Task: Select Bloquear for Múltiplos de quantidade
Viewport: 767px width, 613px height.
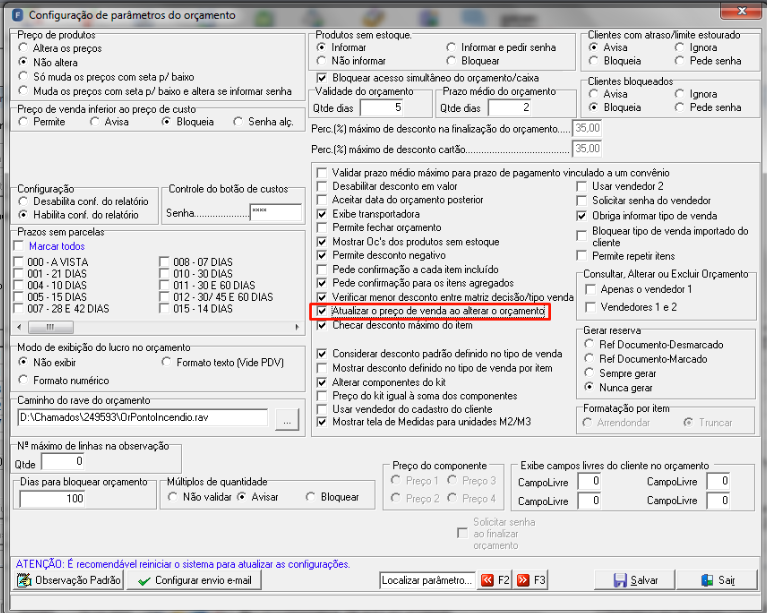Action: tap(310, 497)
